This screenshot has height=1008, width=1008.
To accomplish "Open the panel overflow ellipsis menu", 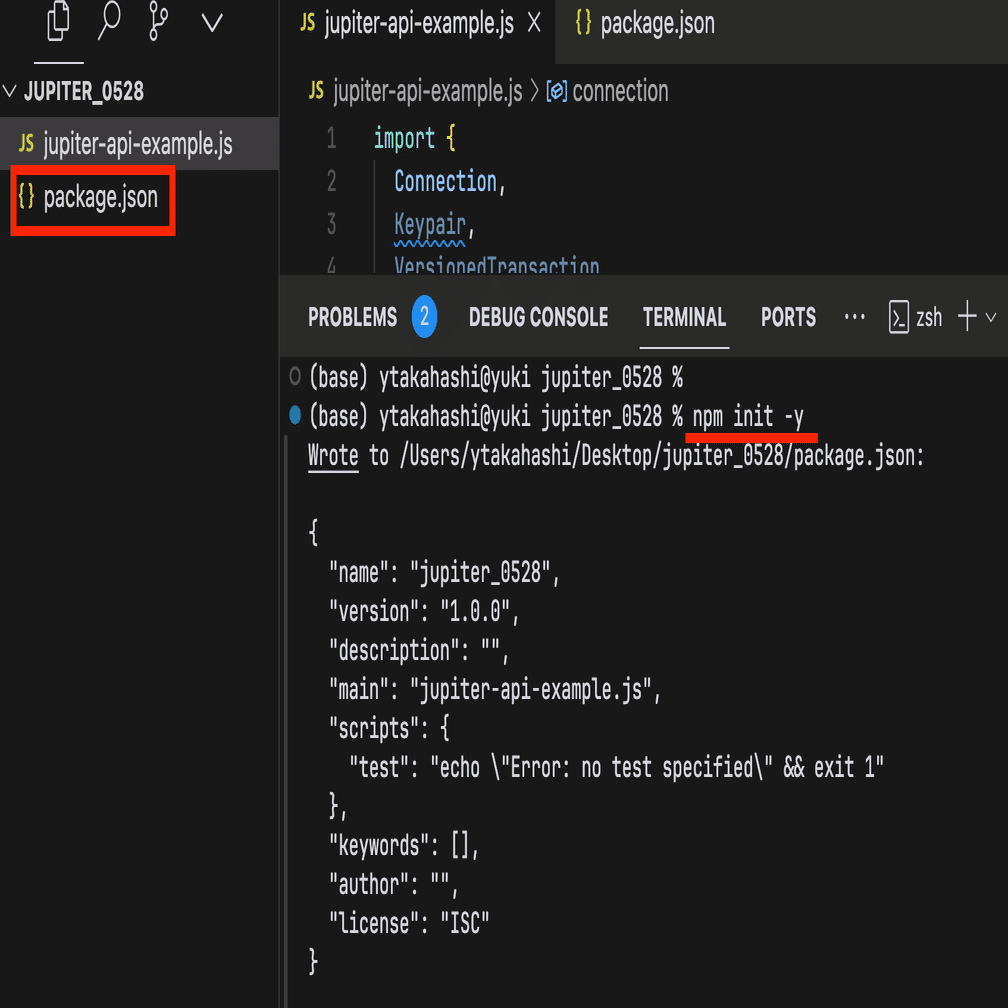I will tap(854, 317).
